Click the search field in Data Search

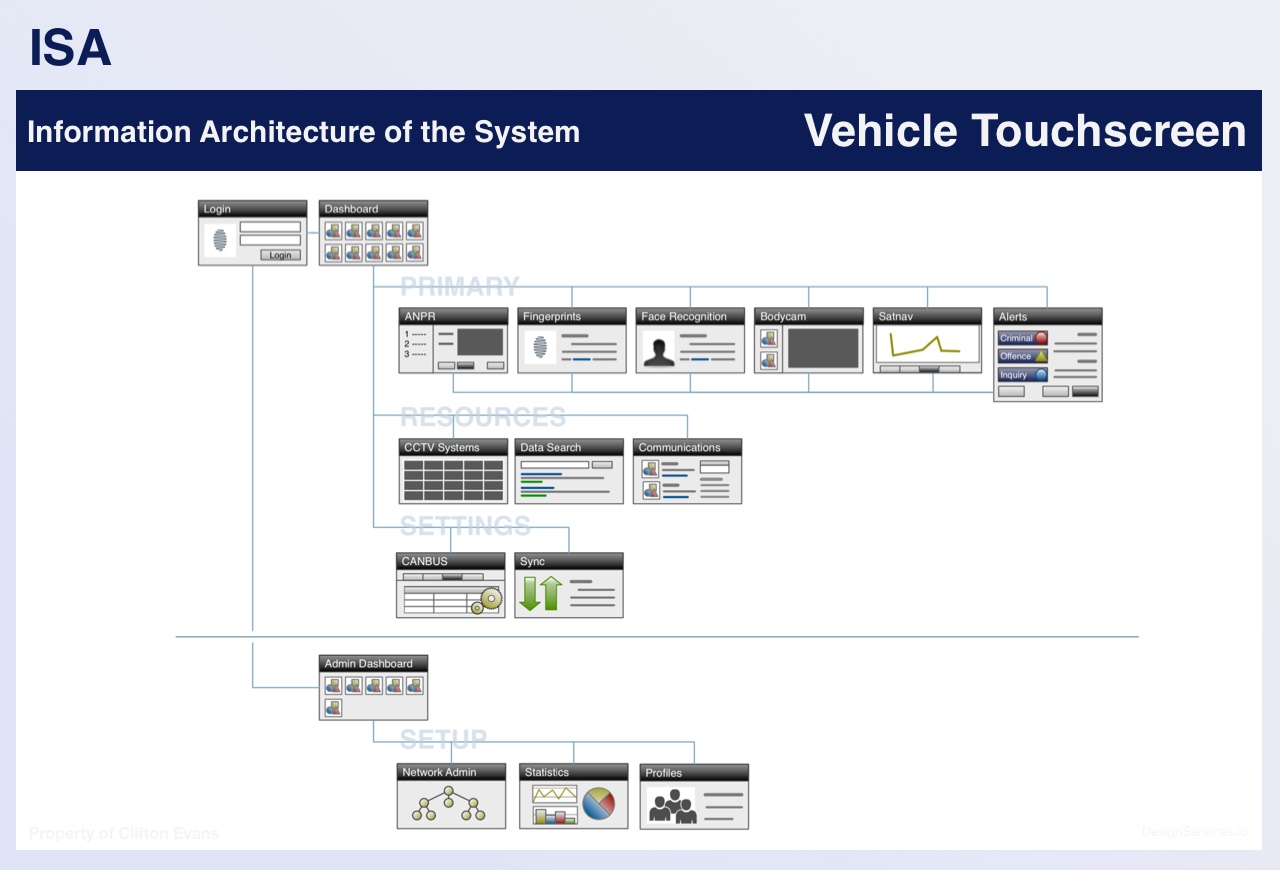554,465
